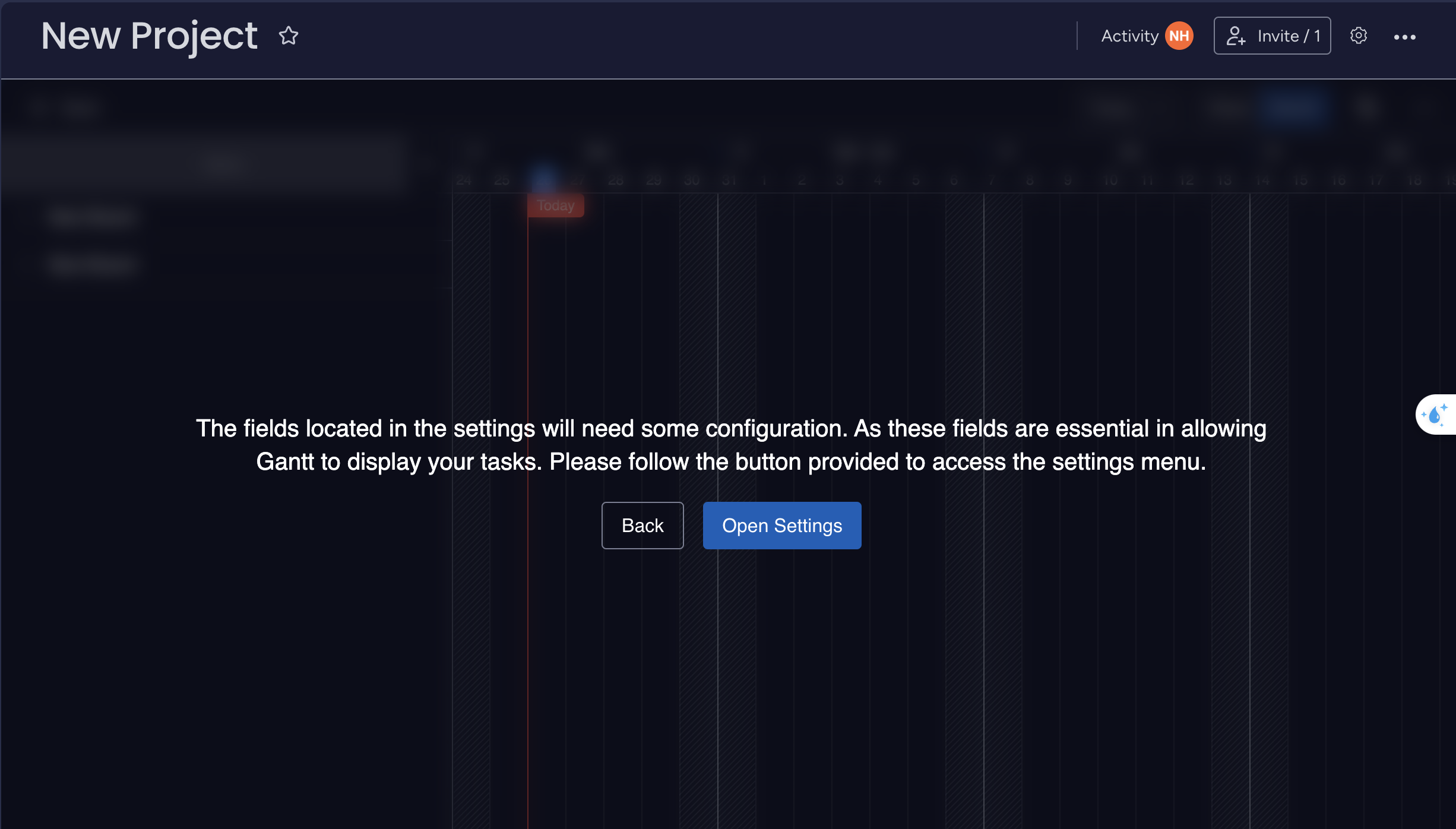Click the person-add icon next to Invite
1456x829 pixels.
(x=1237, y=36)
